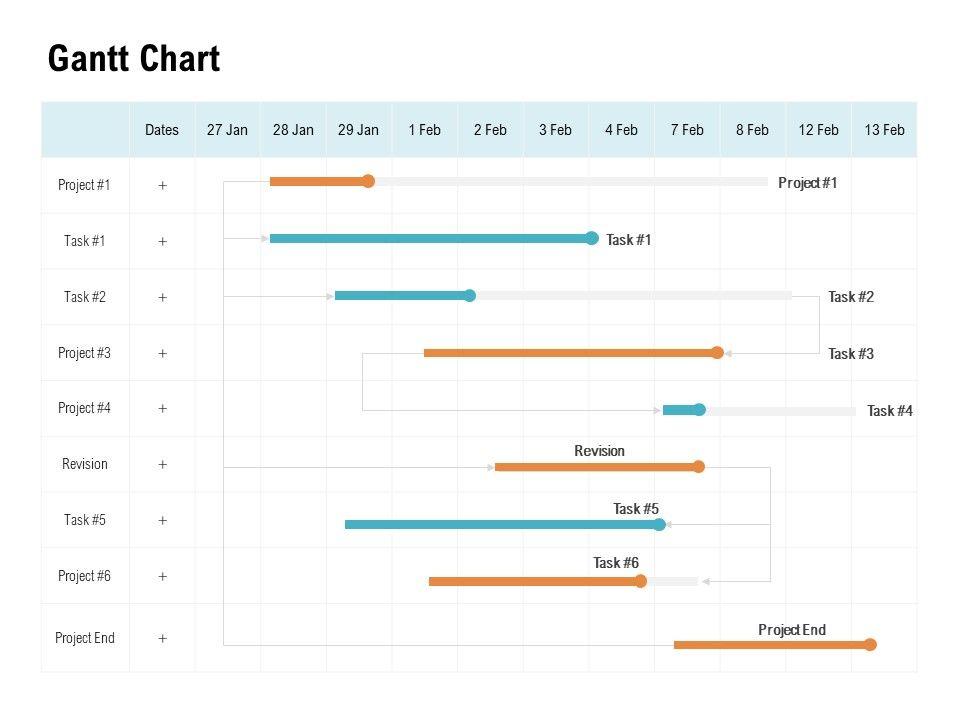Click the orange Project #3 timeline bar
The image size is (960, 720).
pos(568,353)
